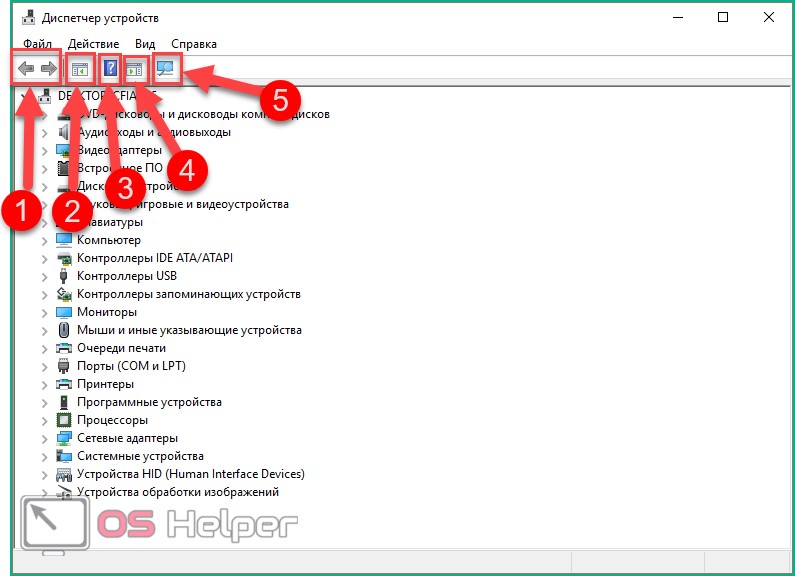
Task: Click the network icon beside Сетевые адаптеры
Action: point(64,438)
